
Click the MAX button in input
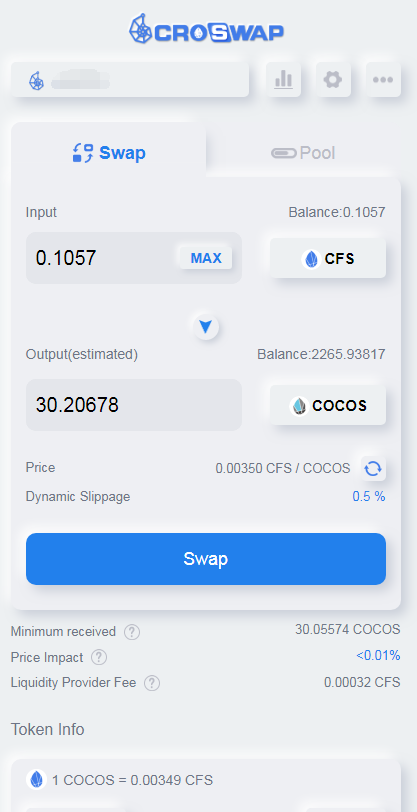click(x=206, y=258)
